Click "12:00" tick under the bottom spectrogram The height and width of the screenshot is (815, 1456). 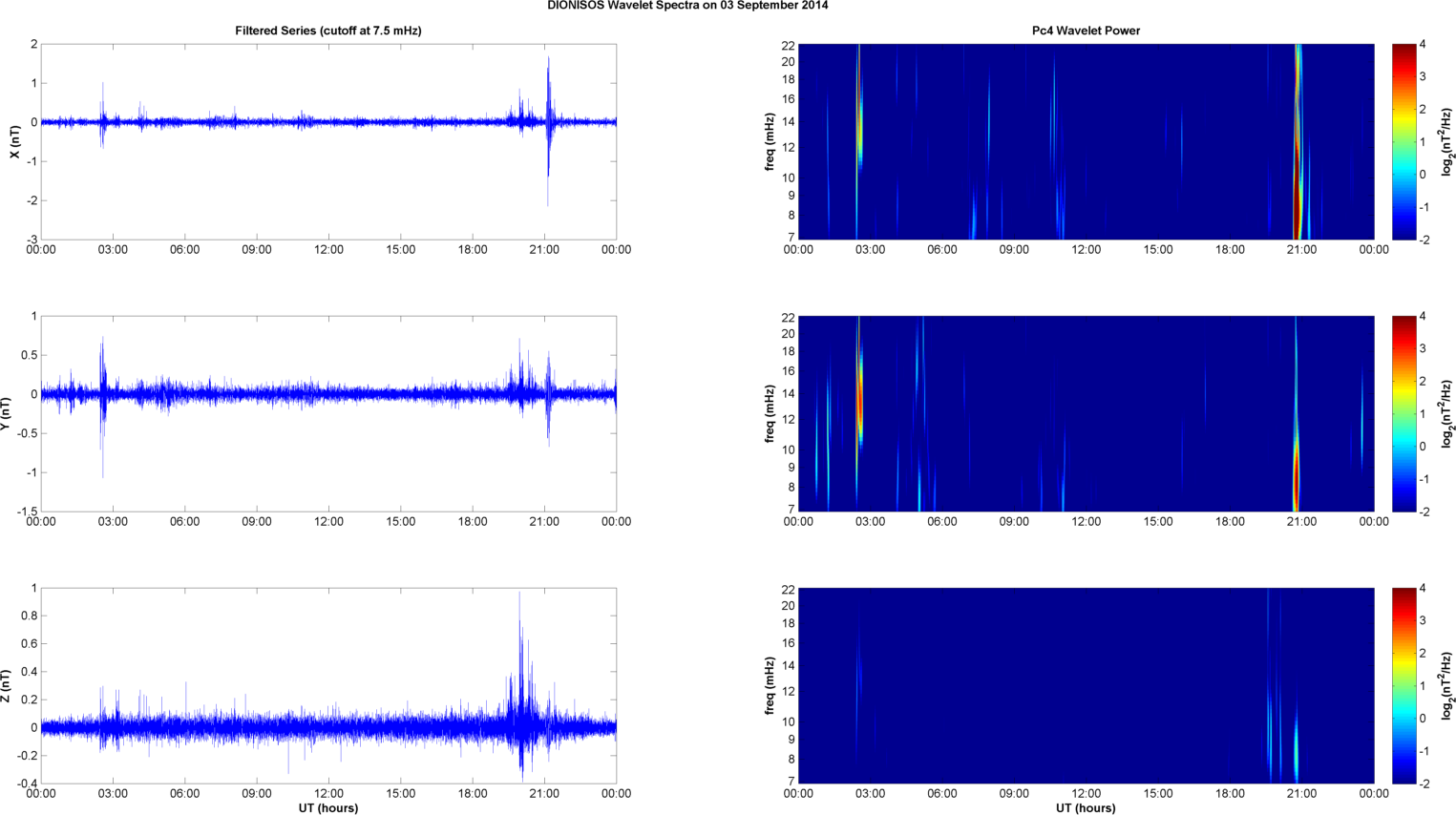point(1086,794)
